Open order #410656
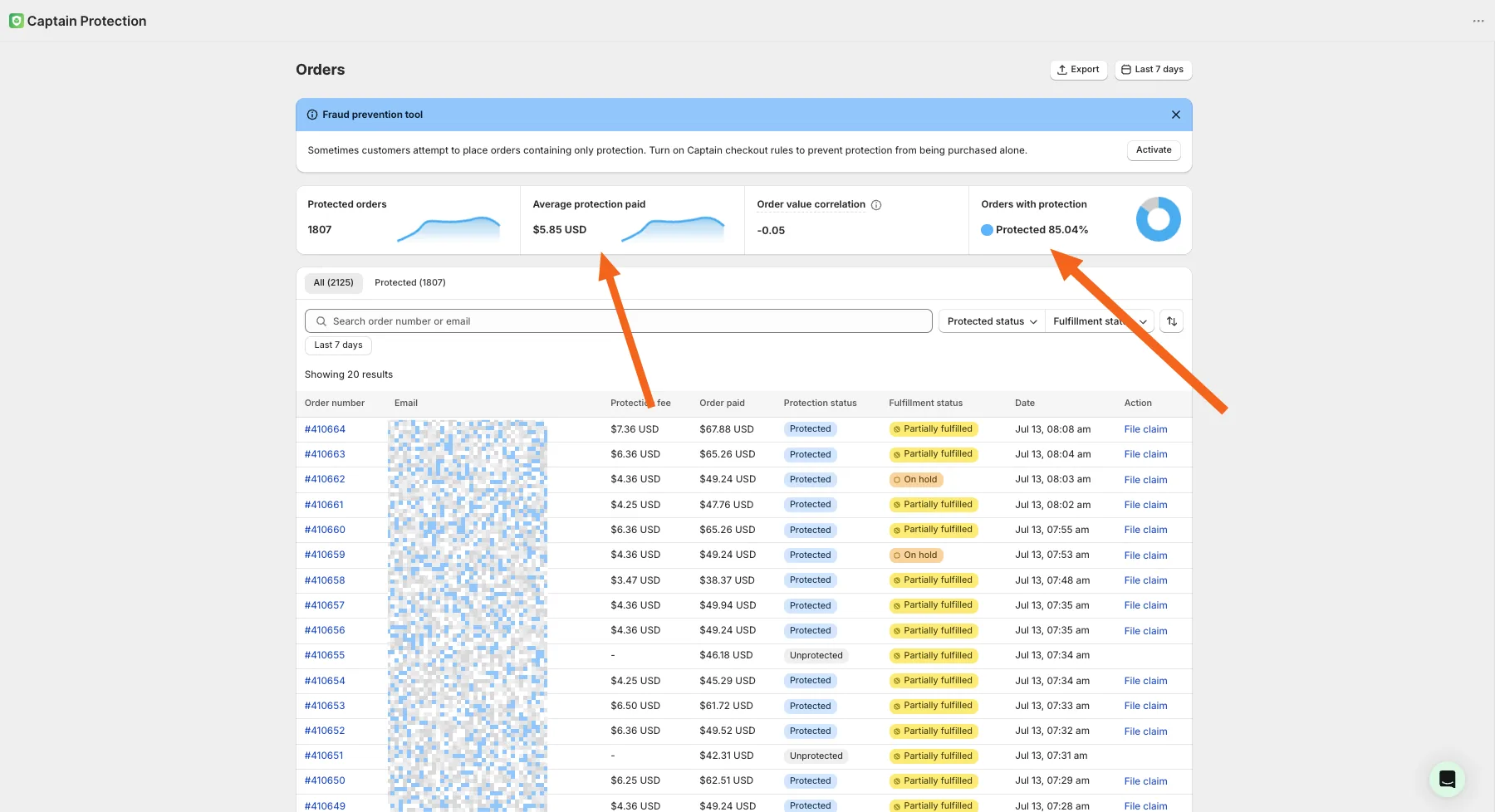Image resolution: width=1495 pixels, height=812 pixels. click(325, 630)
